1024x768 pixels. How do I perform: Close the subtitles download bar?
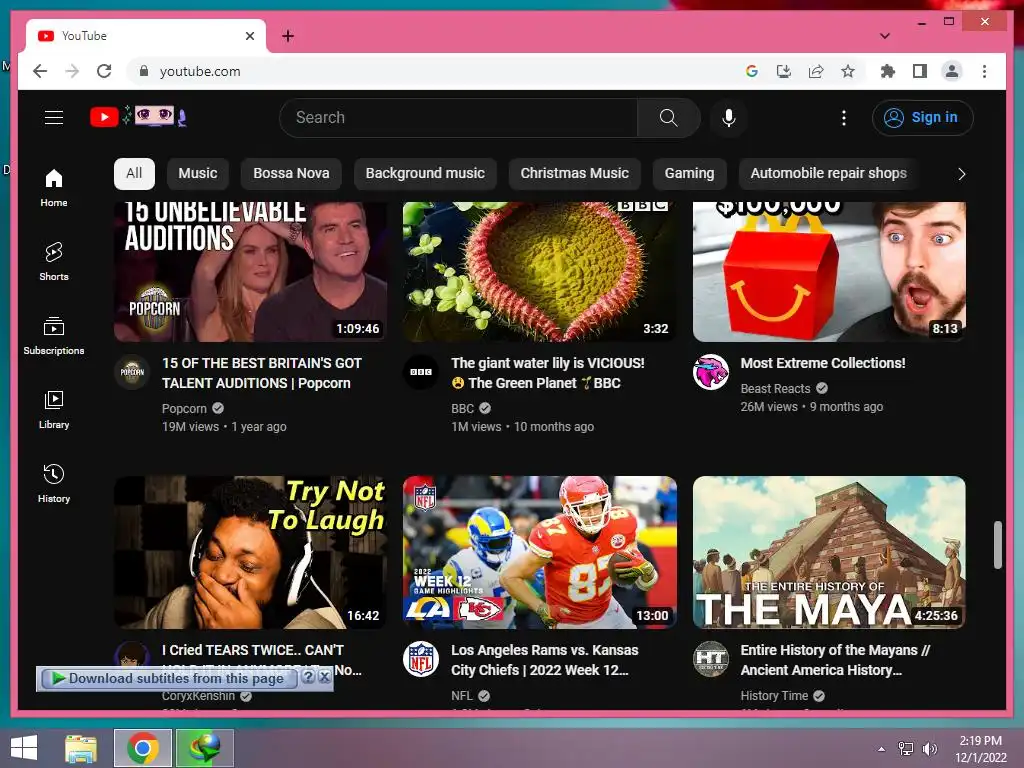pyautogui.click(x=324, y=677)
